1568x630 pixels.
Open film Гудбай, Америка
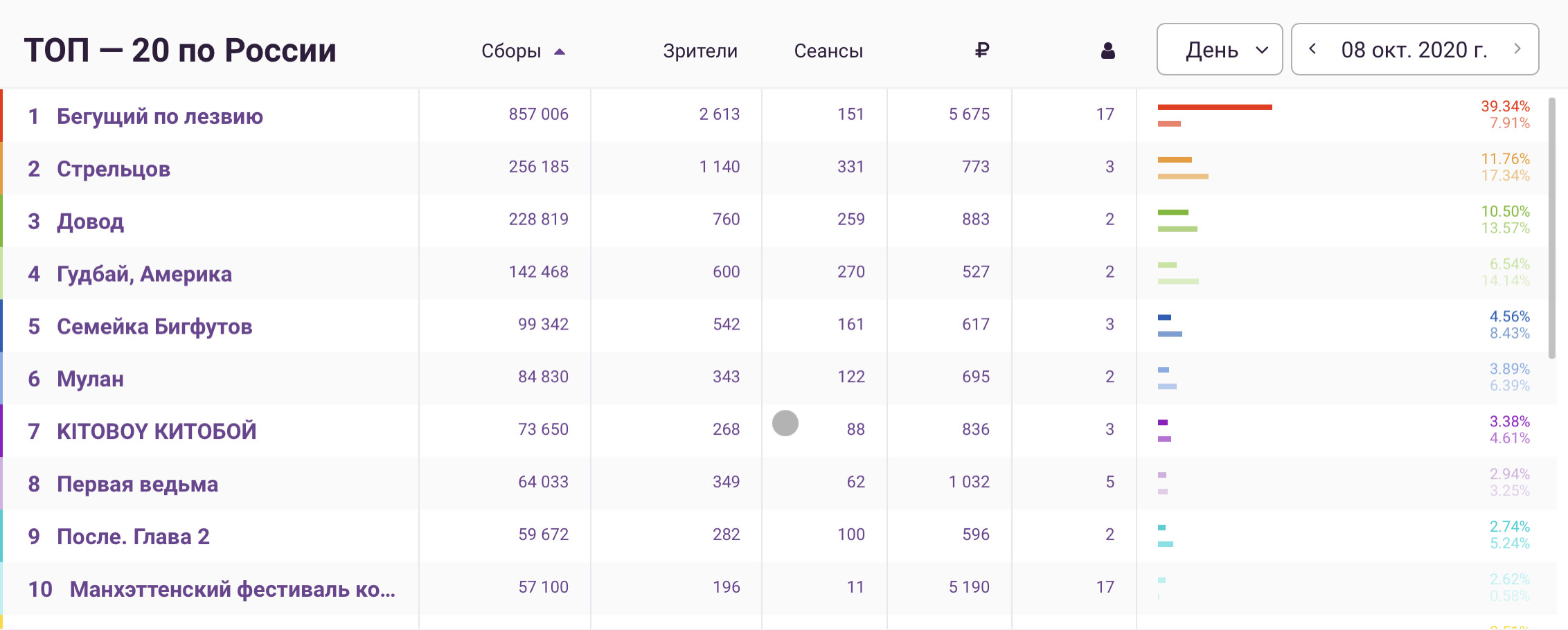(x=144, y=274)
